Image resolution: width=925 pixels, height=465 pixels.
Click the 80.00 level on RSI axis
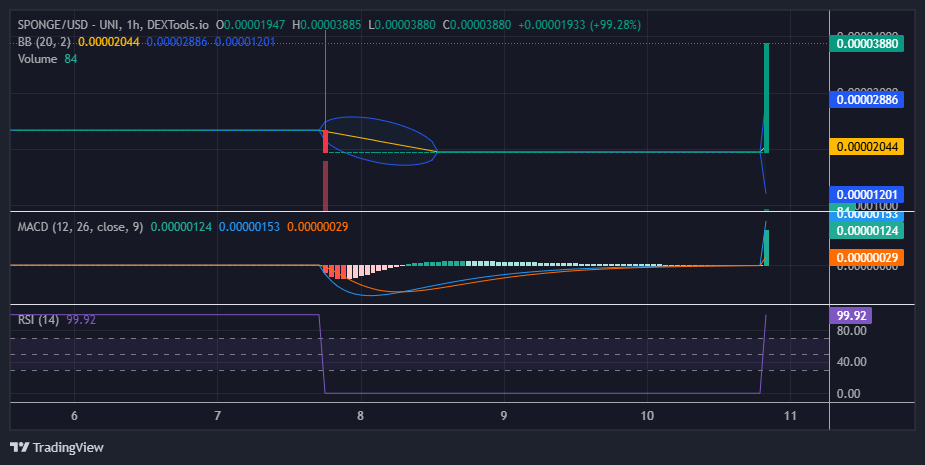click(851, 331)
